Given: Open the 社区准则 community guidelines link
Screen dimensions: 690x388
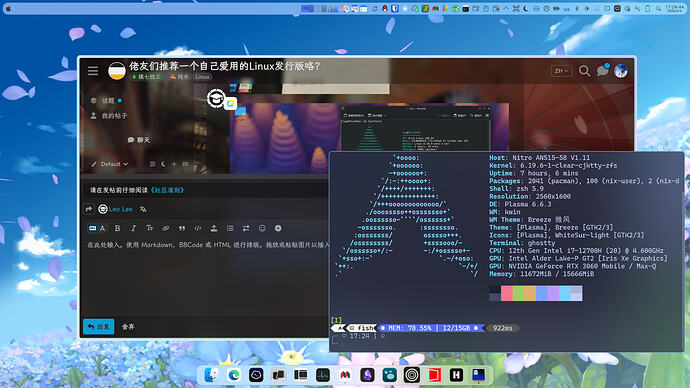Looking at the screenshot, I should point(167,190).
